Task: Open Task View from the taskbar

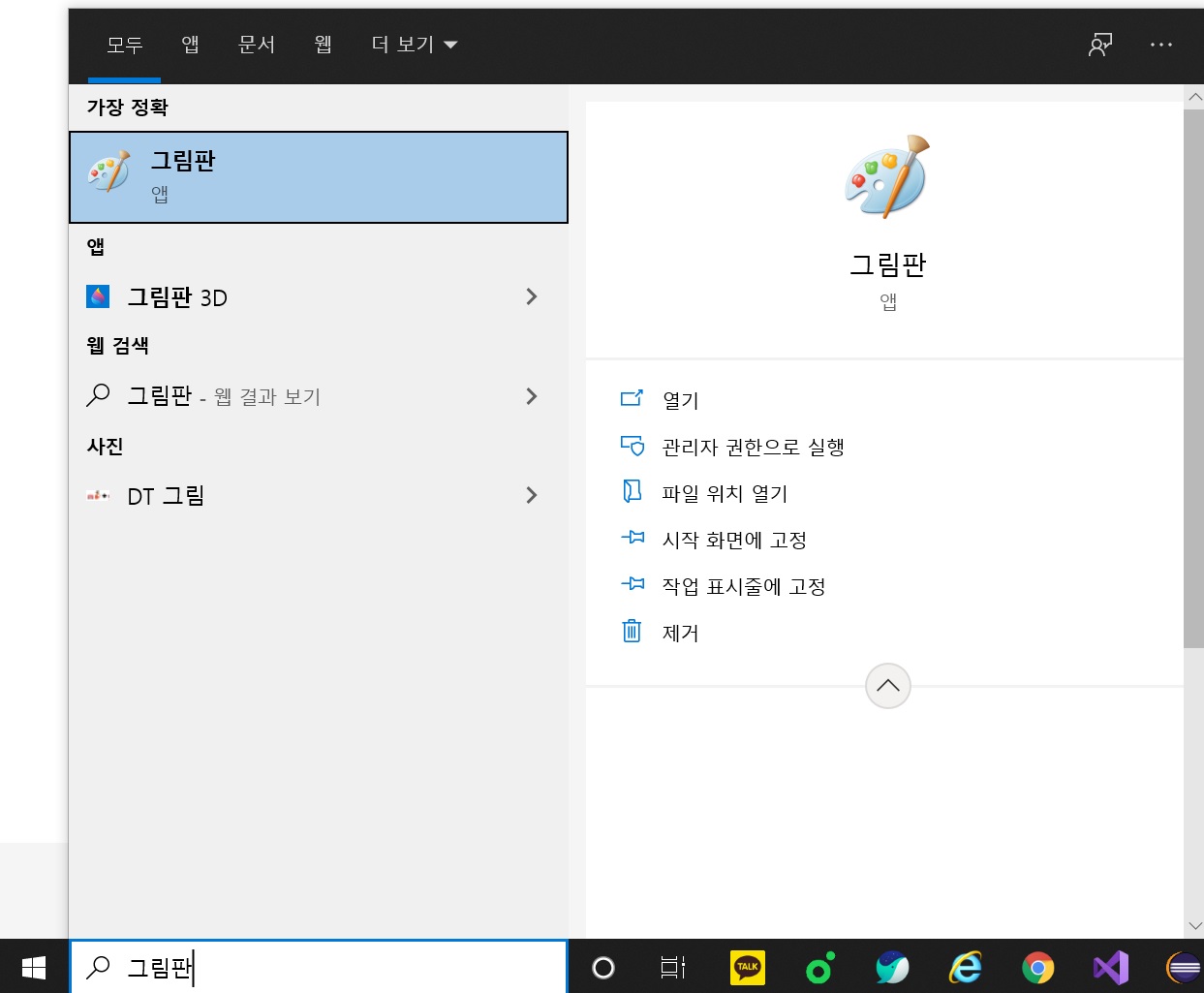Action: tap(673, 967)
